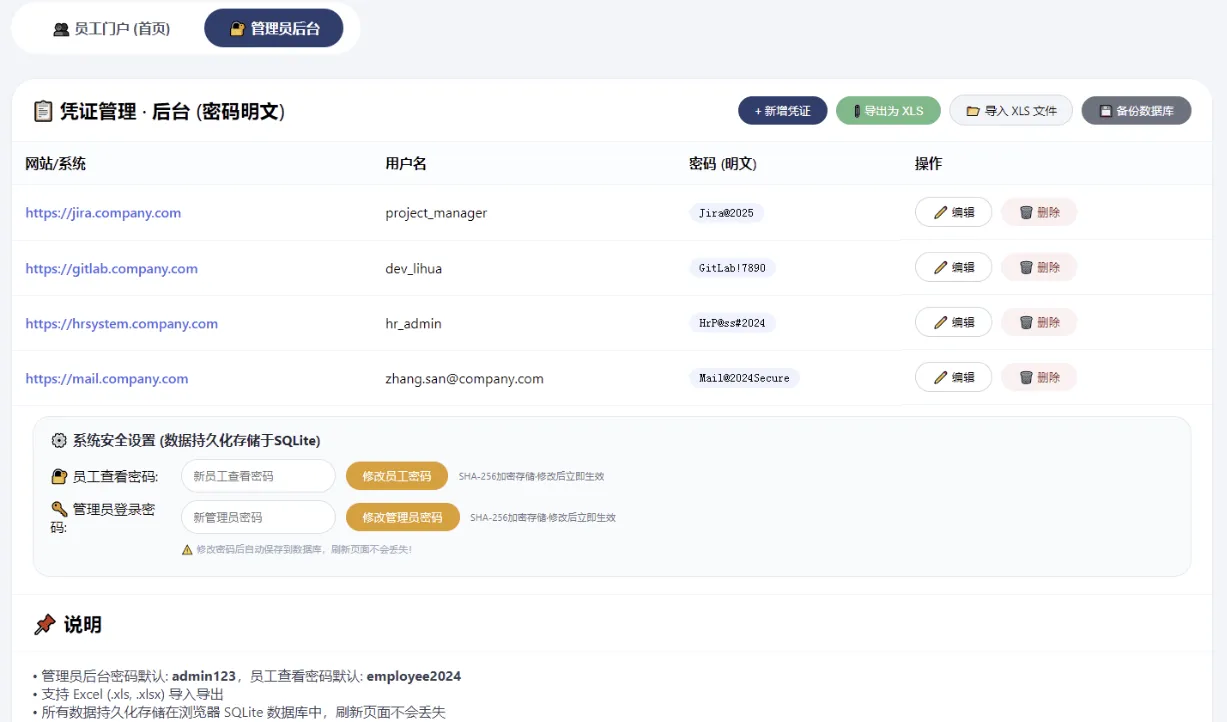
Task: Open the https://gitlab.company.com link
Action: [x=111, y=267]
